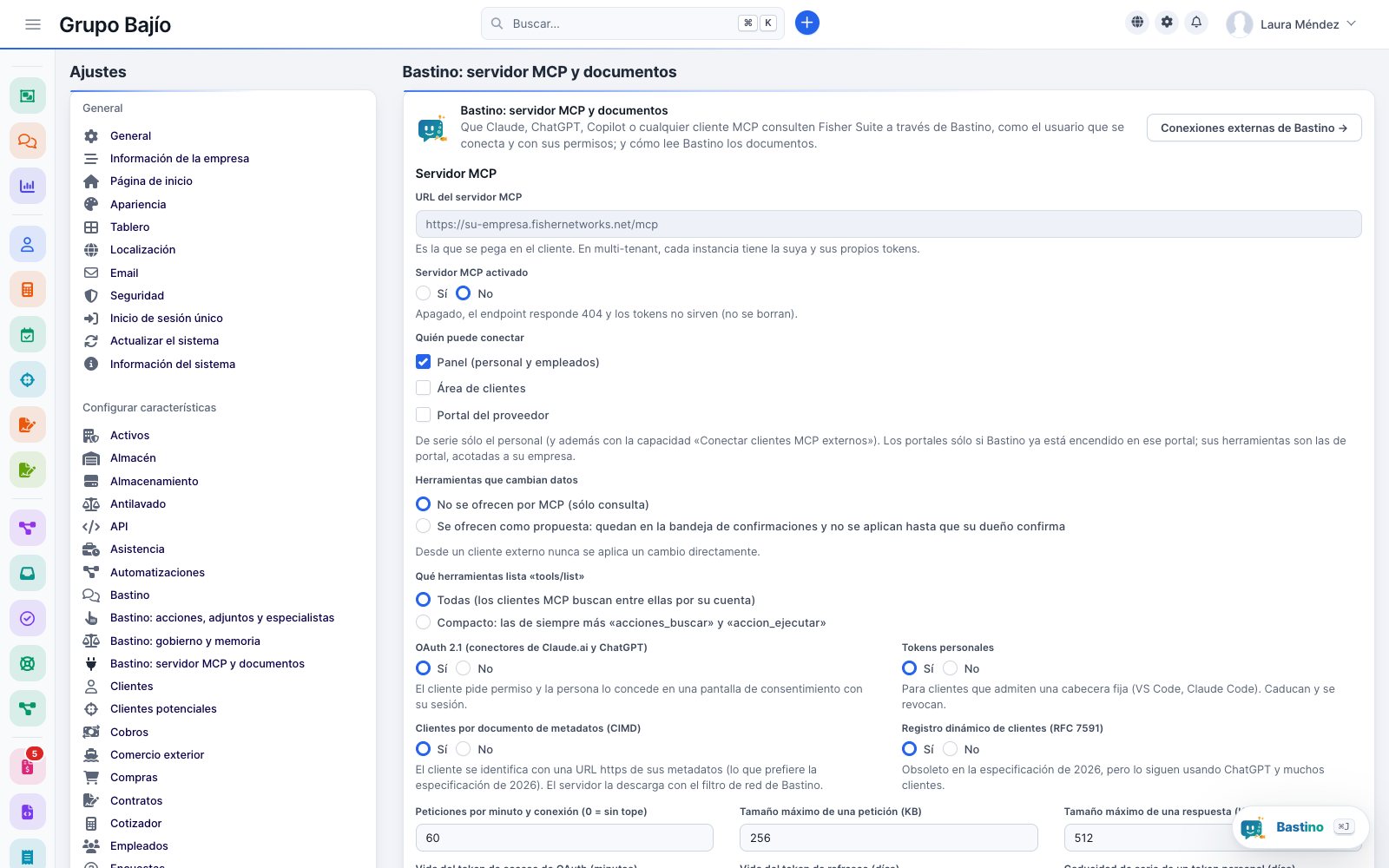This screenshot has width=1389, height=868.
Task: Disable Registro dinámico de clientes with No
Action: coord(950,749)
